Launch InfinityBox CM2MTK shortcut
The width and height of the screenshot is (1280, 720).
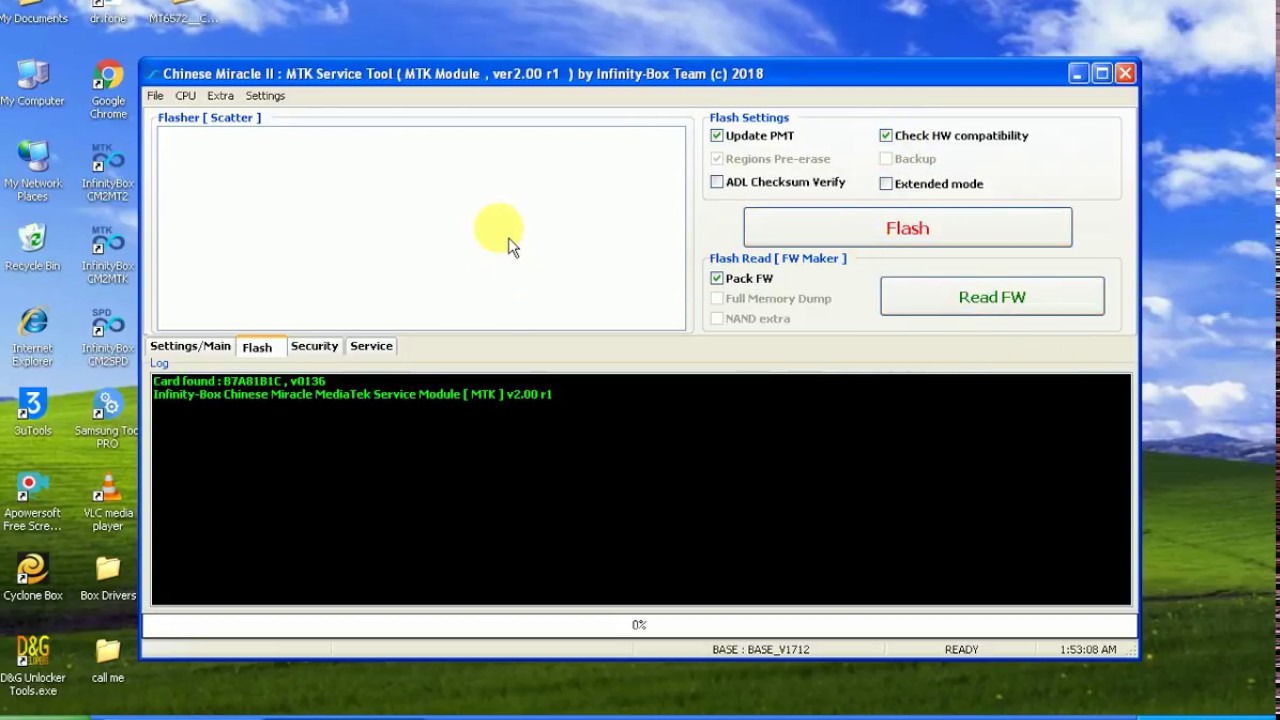pyautogui.click(x=108, y=255)
